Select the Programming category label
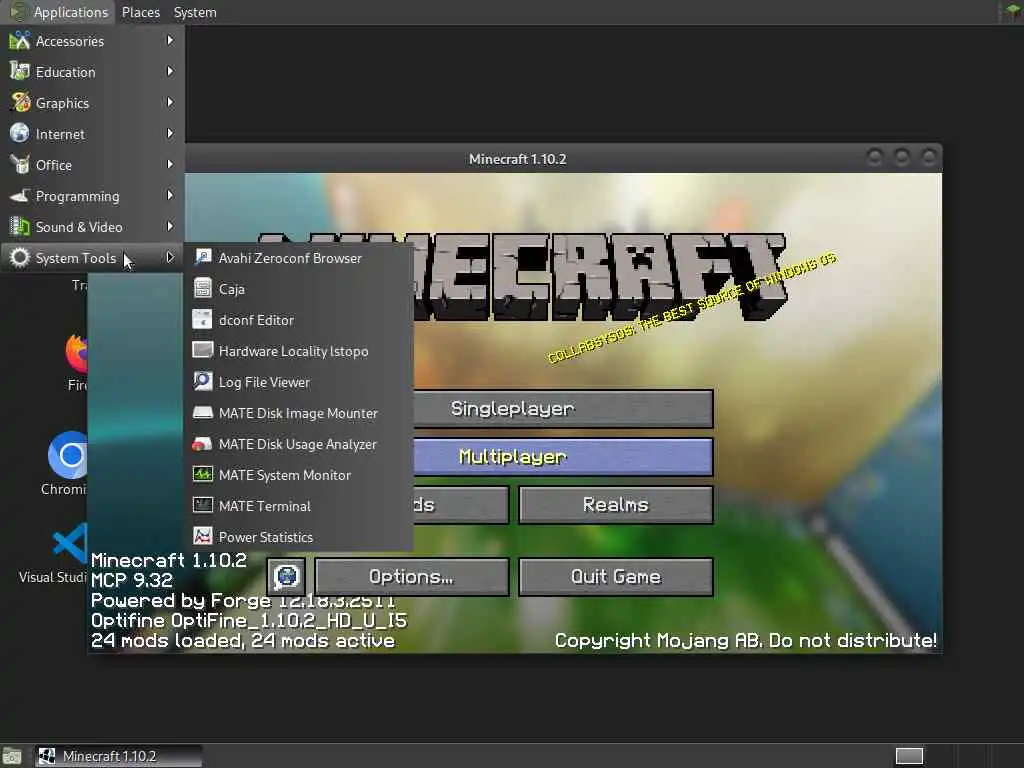 (78, 196)
